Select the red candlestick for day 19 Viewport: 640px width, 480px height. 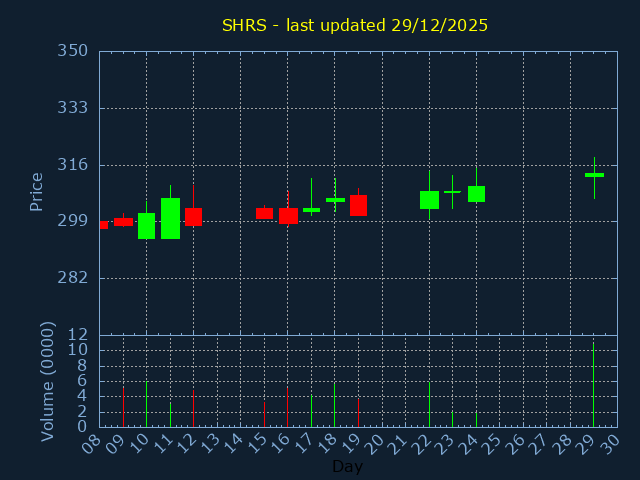click(x=358, y=205)
